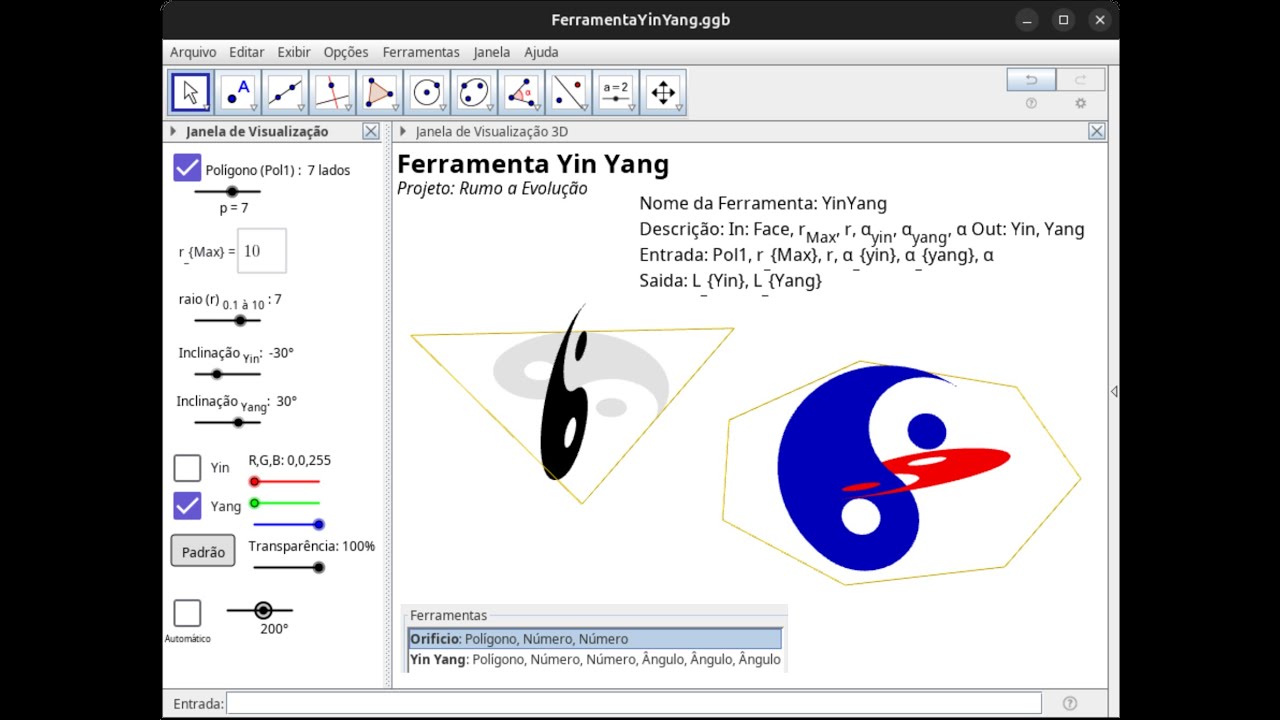Viewport: 1280px width, 720px height.
Task: Open the Angle tool dropdown arrow
Action: tap(537, 108)
